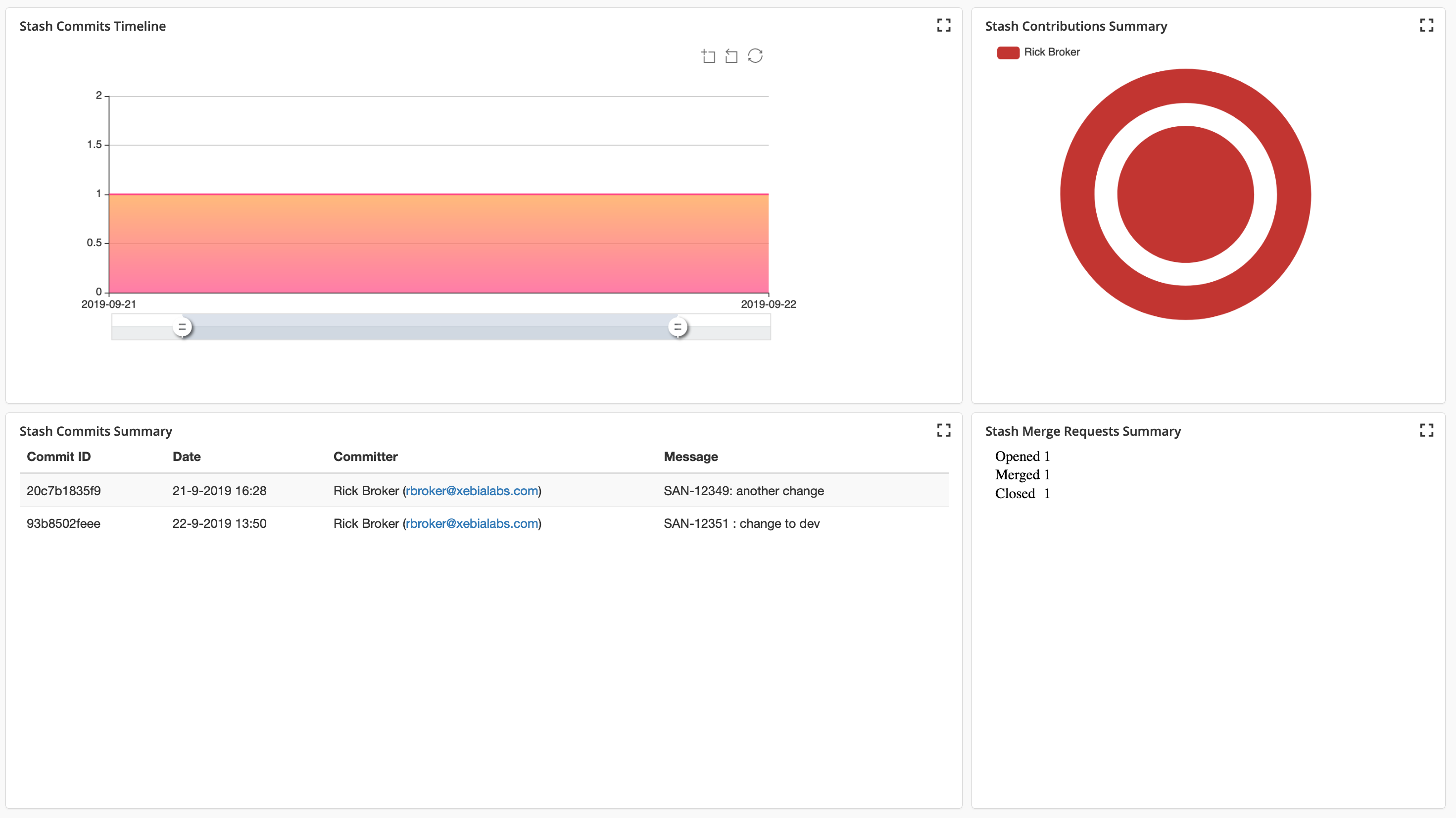Click the filled area of commits timeline chart
This screenshot has height=818, width=1456.
438,243
